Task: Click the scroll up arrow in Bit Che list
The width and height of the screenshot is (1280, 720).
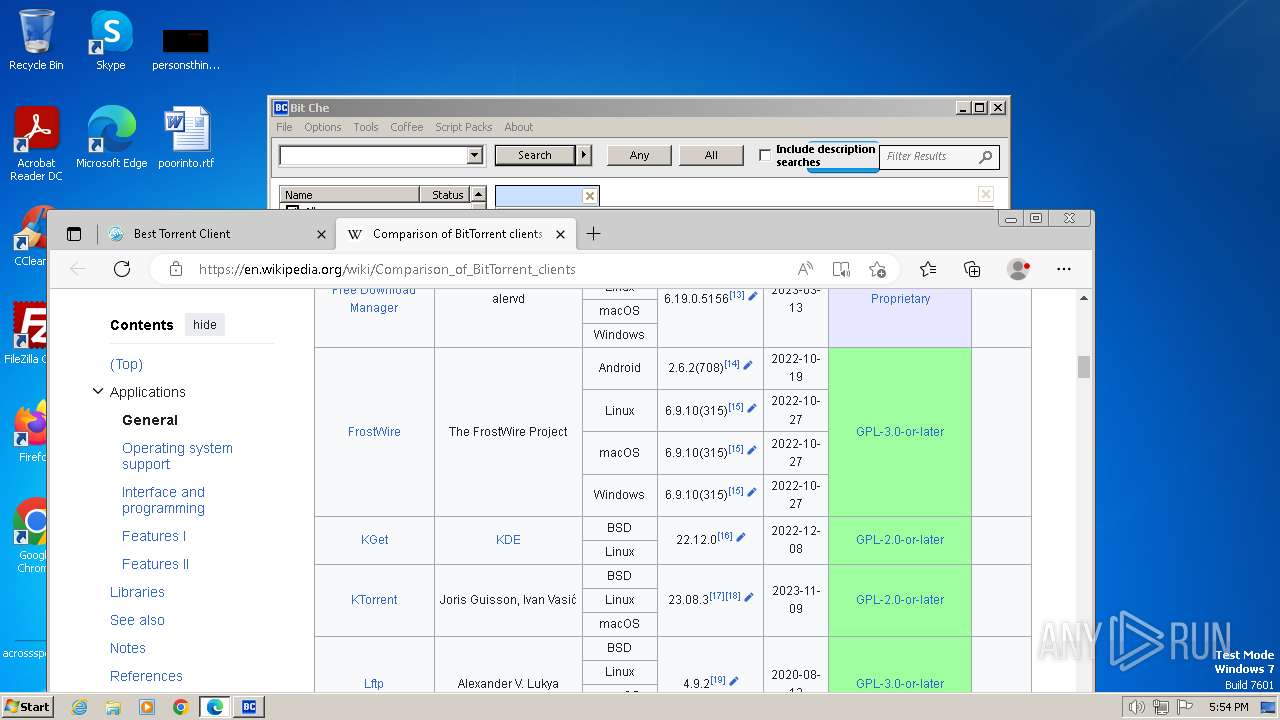Action: pos(479,195)
